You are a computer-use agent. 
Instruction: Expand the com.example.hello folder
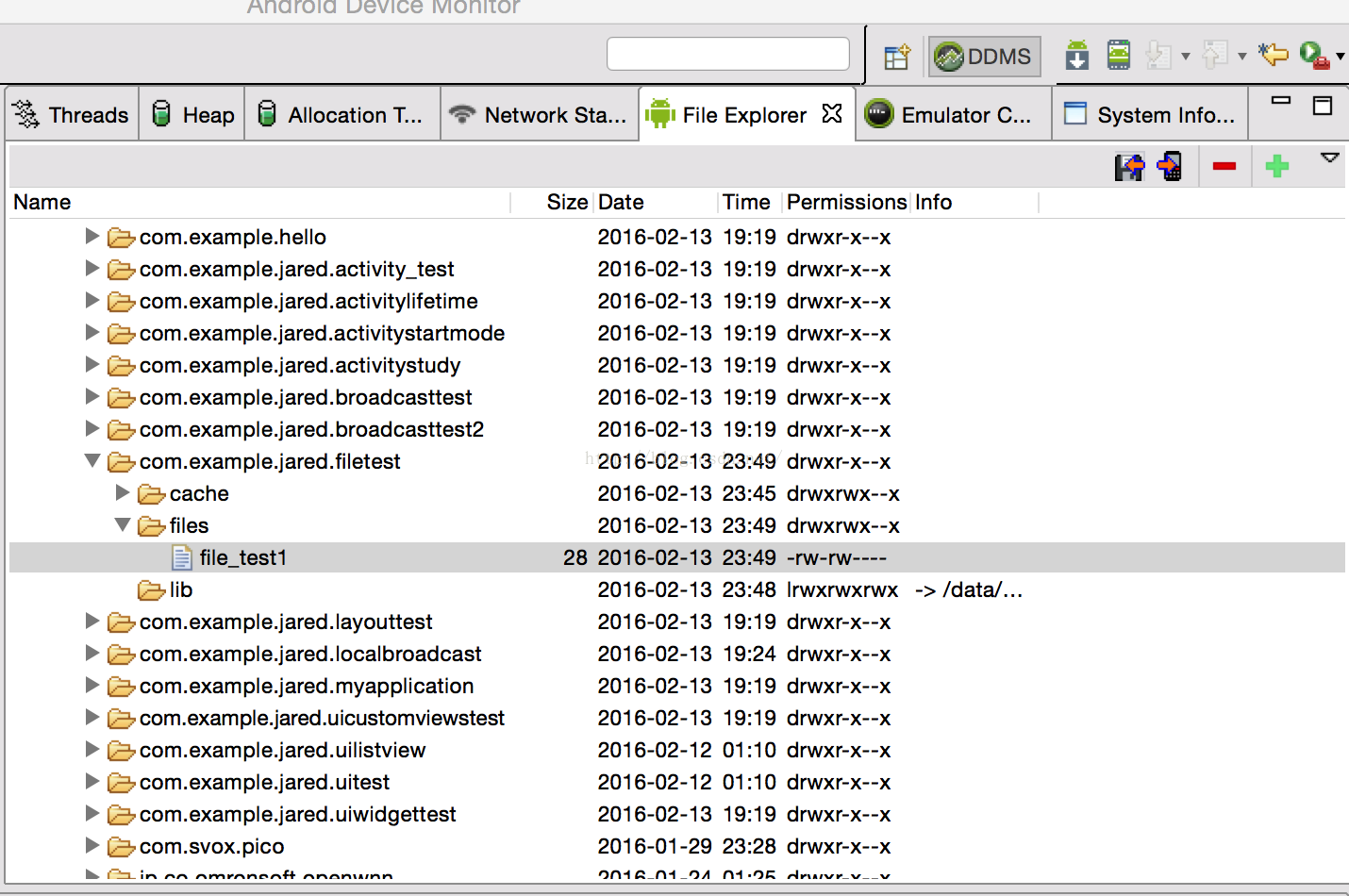(x=92, y=236)
